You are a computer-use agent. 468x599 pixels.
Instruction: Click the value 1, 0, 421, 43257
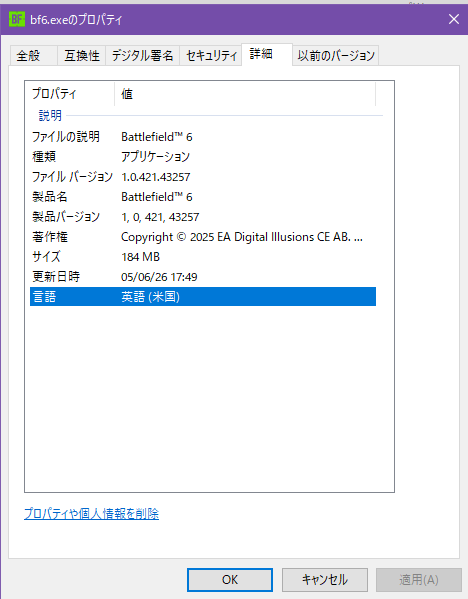tap(160, 217)
